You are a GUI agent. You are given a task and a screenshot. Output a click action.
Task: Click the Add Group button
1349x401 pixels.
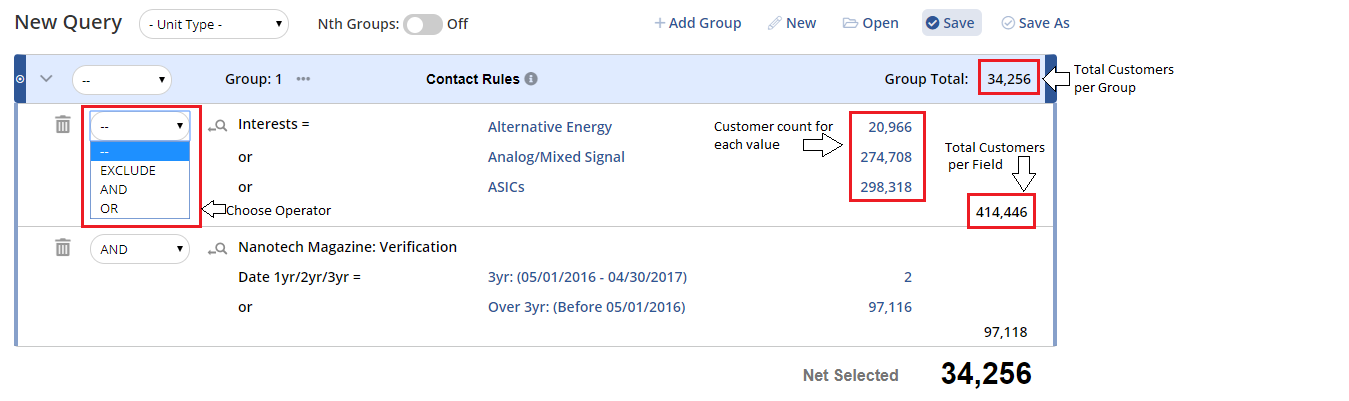(x=697, y=23)
